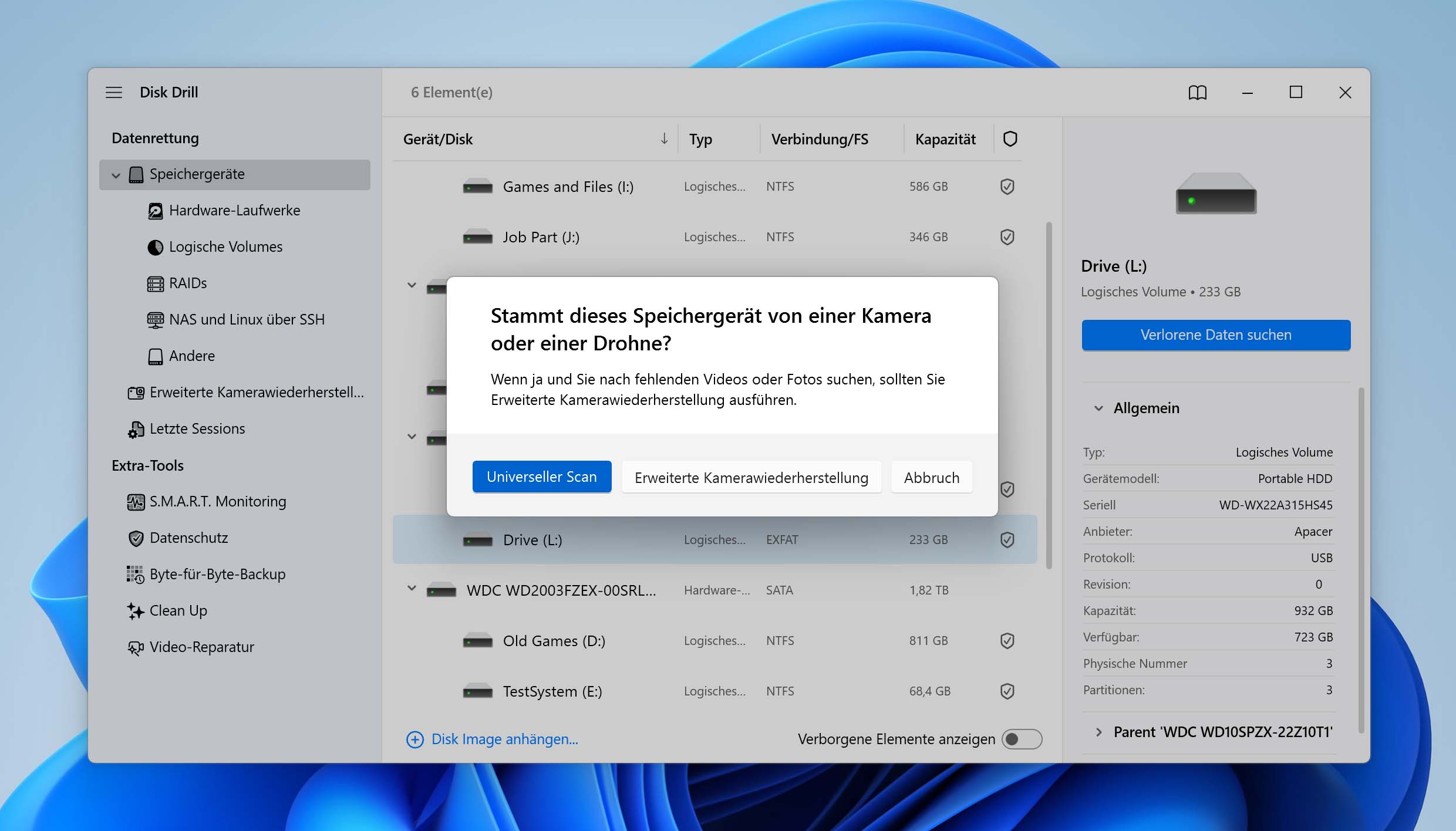This screenshot has height=831, width=1456.
Task: Select WDC WD2003FZEX-00SRL disk name
Action: (561, 590)
